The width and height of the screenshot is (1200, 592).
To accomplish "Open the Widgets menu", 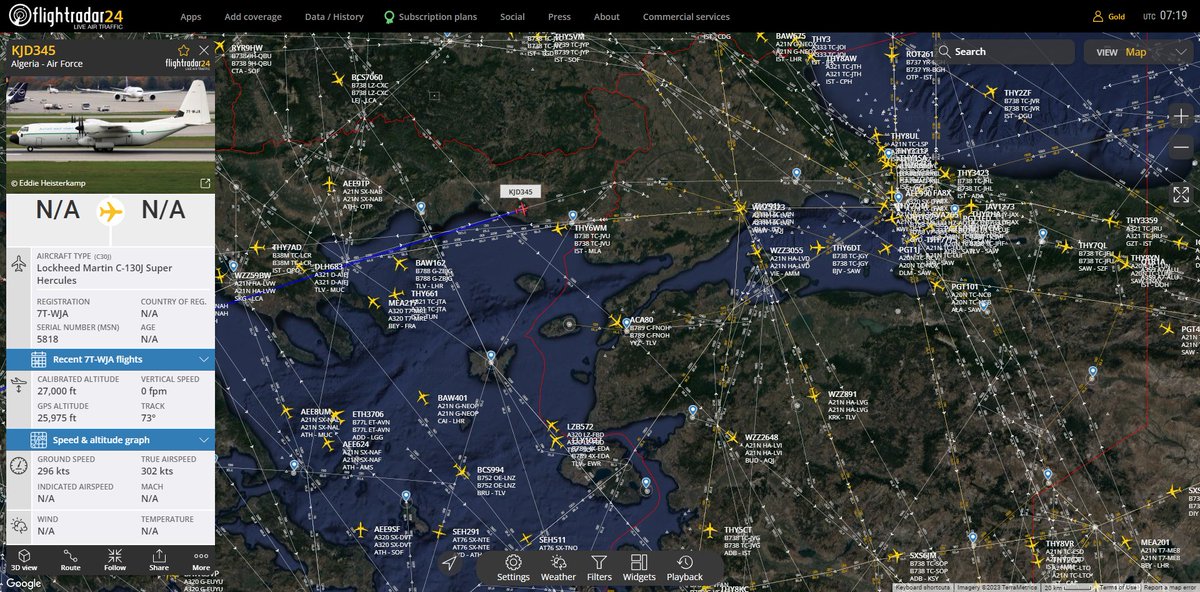I will click(x=640, y=568).
